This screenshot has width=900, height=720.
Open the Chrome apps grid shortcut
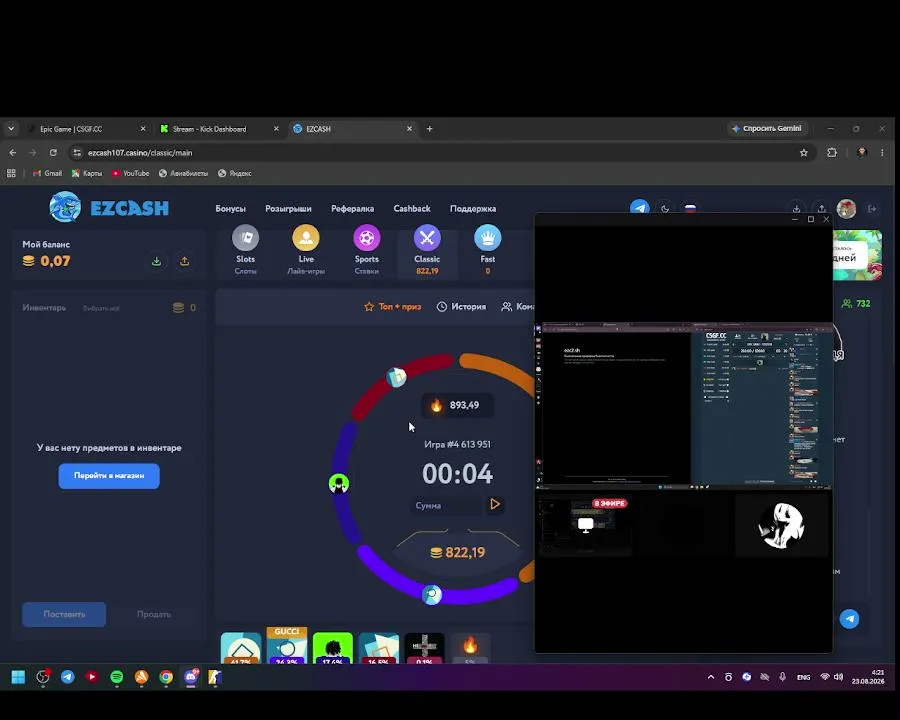tap(11, 173)
